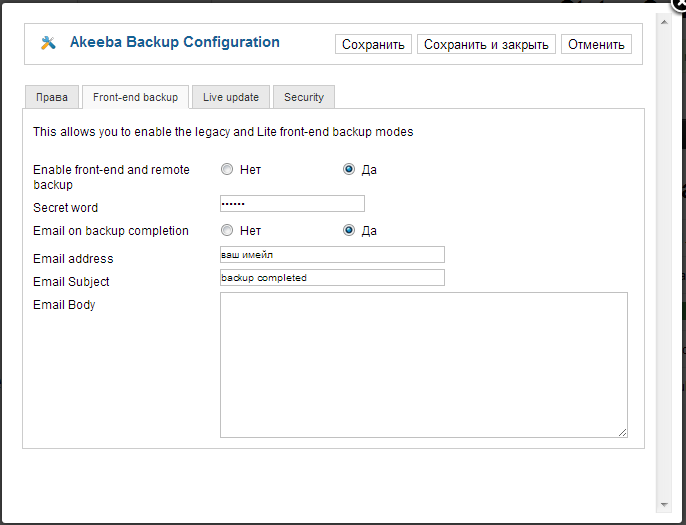Click the Email Subject input field

pyautogui.click(x=332, y=278)
